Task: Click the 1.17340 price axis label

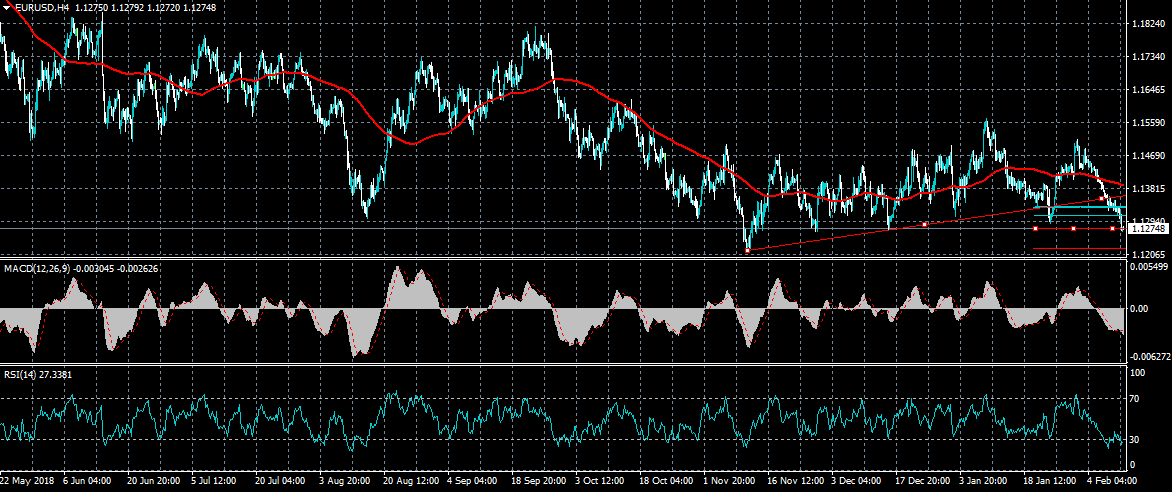Action: (x=1148, y=57)
